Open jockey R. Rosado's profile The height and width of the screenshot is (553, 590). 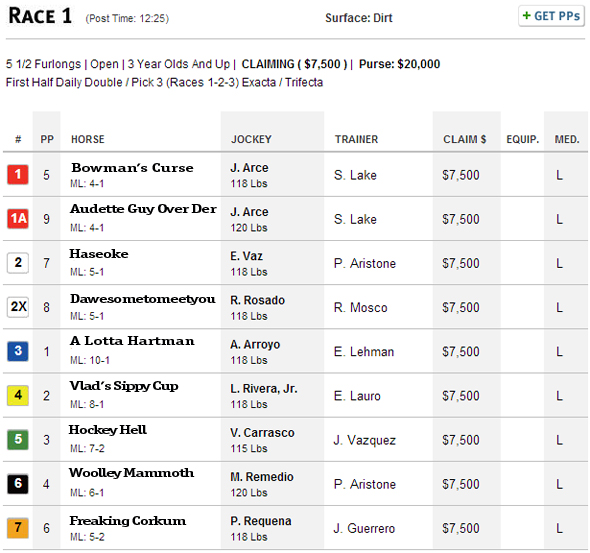(x=258, y=300)
